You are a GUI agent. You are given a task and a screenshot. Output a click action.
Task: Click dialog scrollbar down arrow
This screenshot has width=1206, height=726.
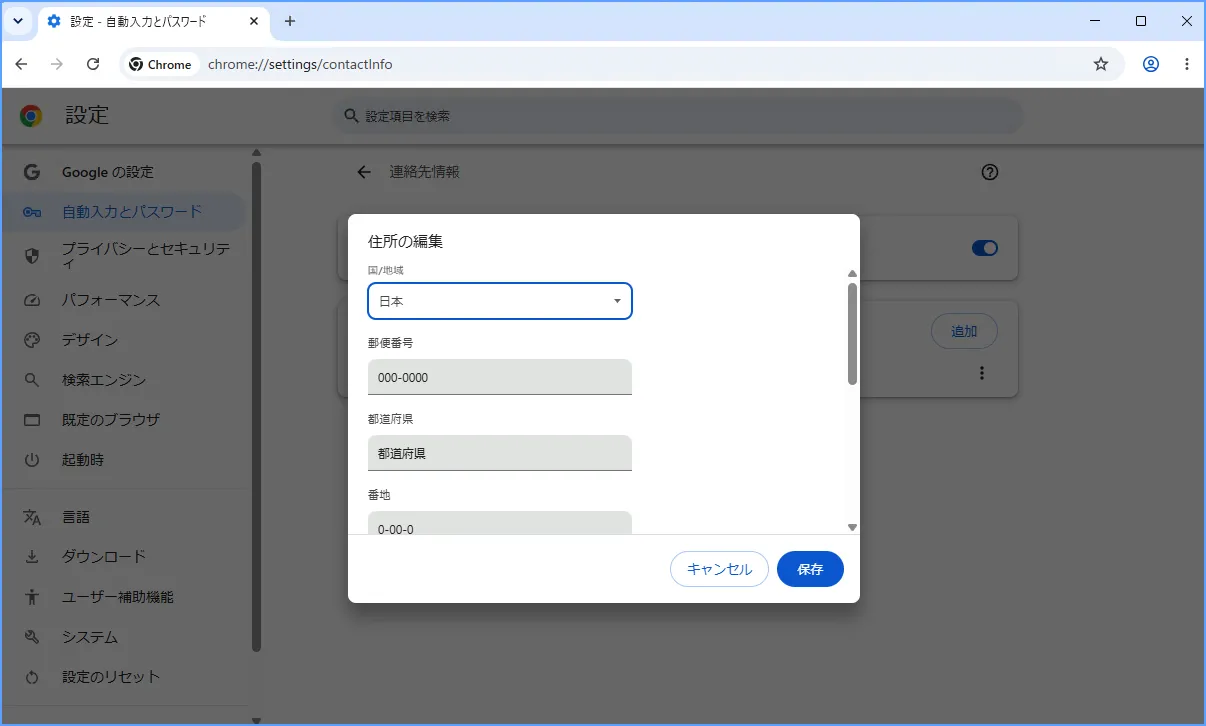click(x=852, y=527)
